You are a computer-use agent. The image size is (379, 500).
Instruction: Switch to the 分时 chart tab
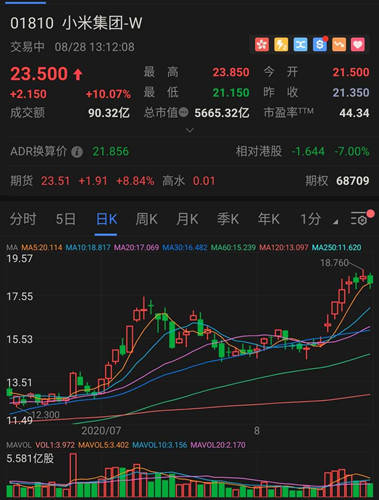click(x=23, y=219)
